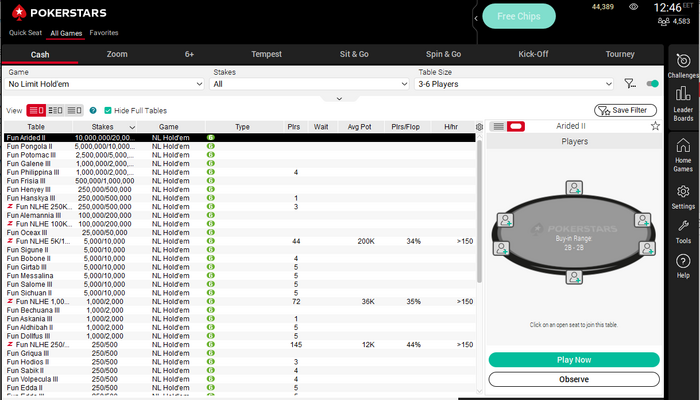Switch to the Cash tab
This screenshot has width=700, height=400.
tap(40, 54)
